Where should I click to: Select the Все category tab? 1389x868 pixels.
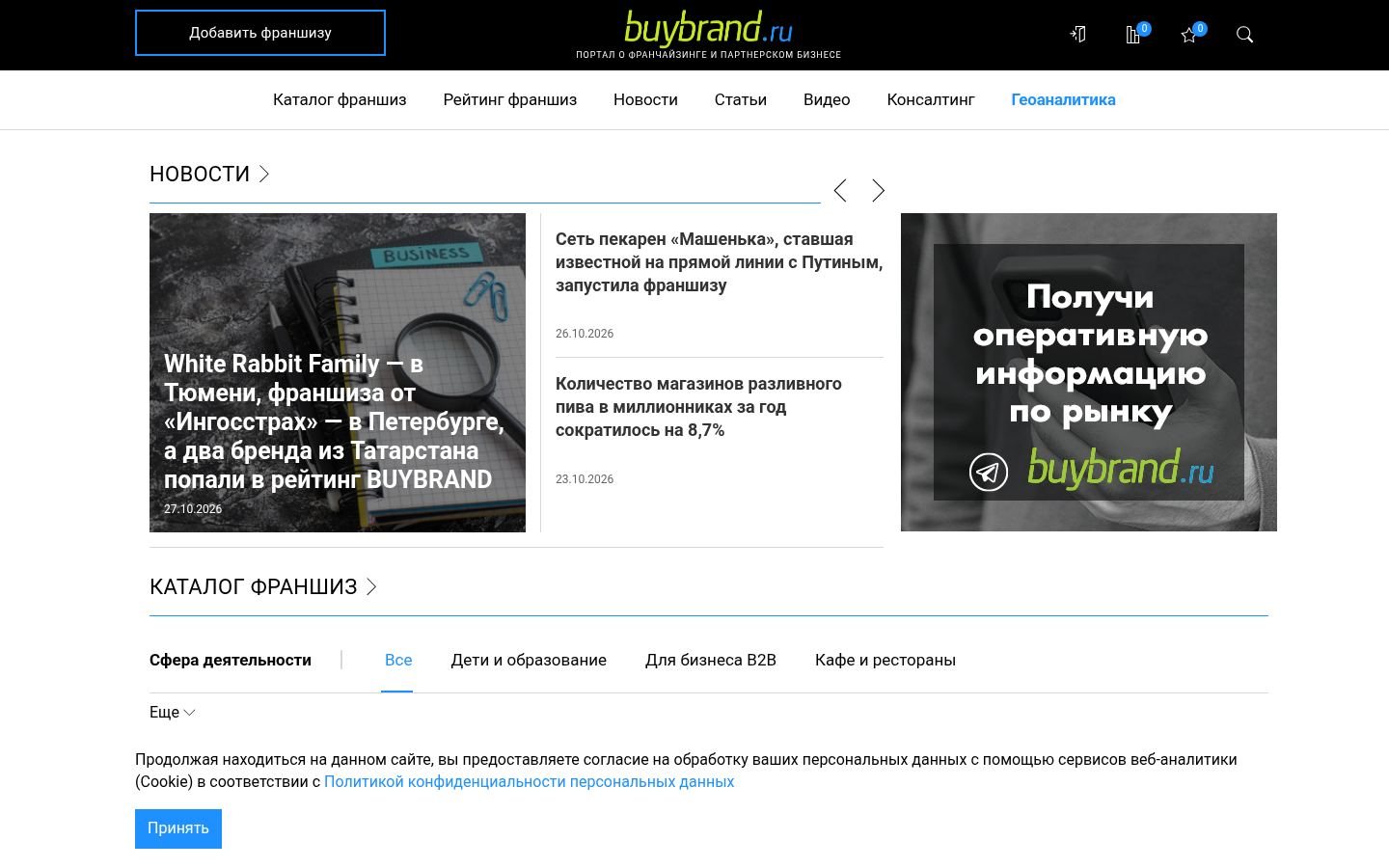(398, 661)
